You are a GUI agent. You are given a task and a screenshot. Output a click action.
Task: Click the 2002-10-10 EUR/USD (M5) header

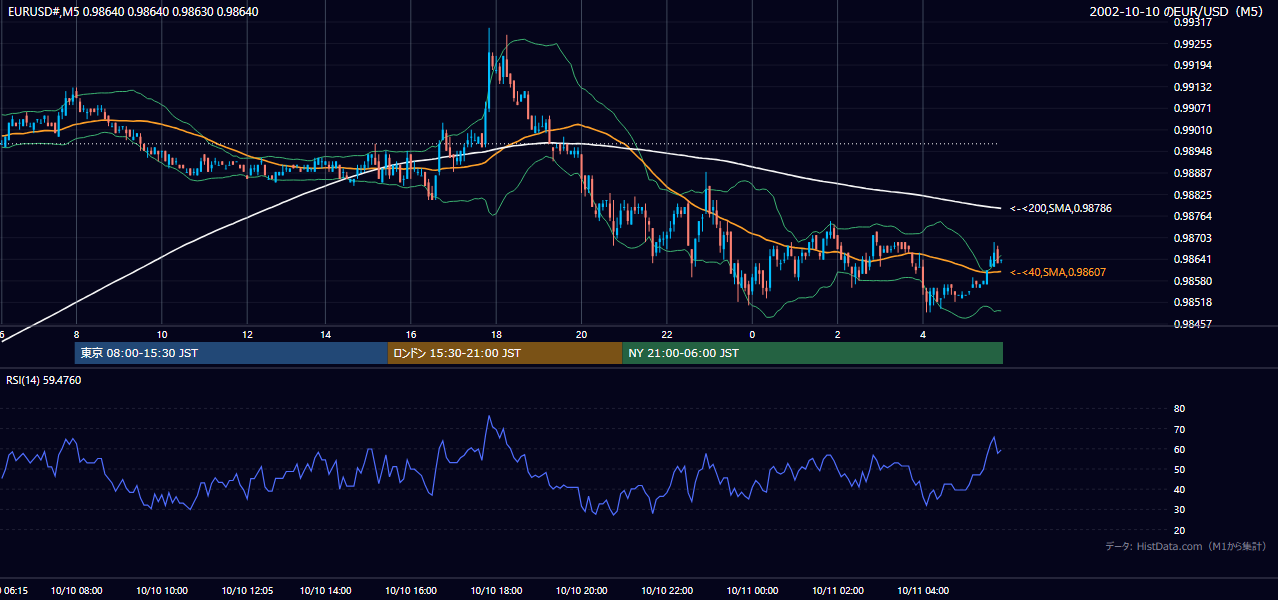[x=1178, y=12]
